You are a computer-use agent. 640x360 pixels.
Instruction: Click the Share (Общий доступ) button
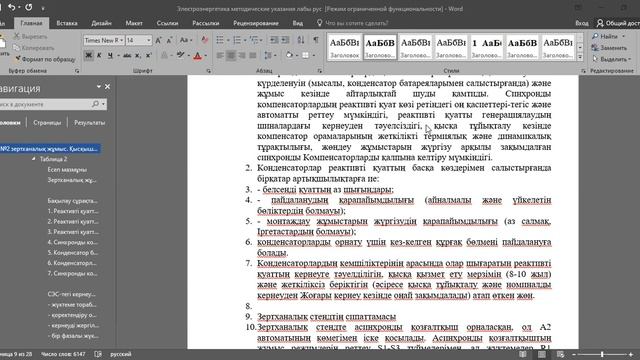pyautogui.click(x=618, y=23)
